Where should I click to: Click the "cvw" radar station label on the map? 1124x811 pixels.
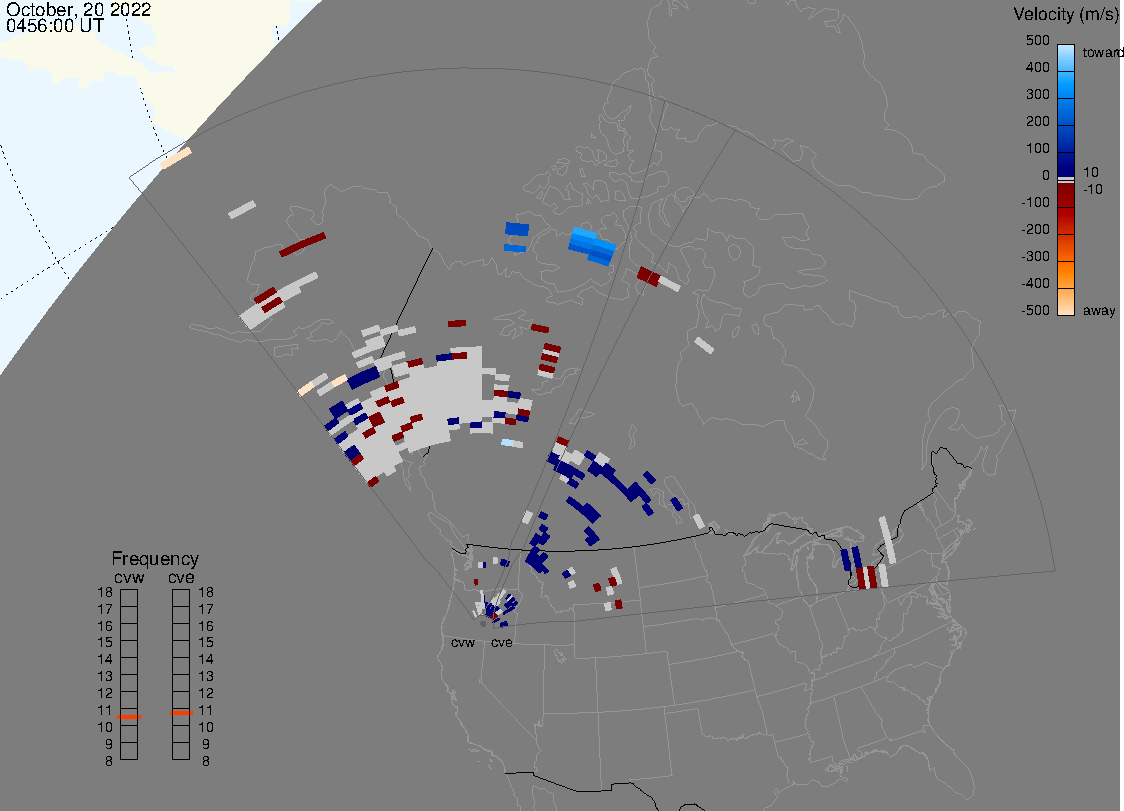click(463, 642)
